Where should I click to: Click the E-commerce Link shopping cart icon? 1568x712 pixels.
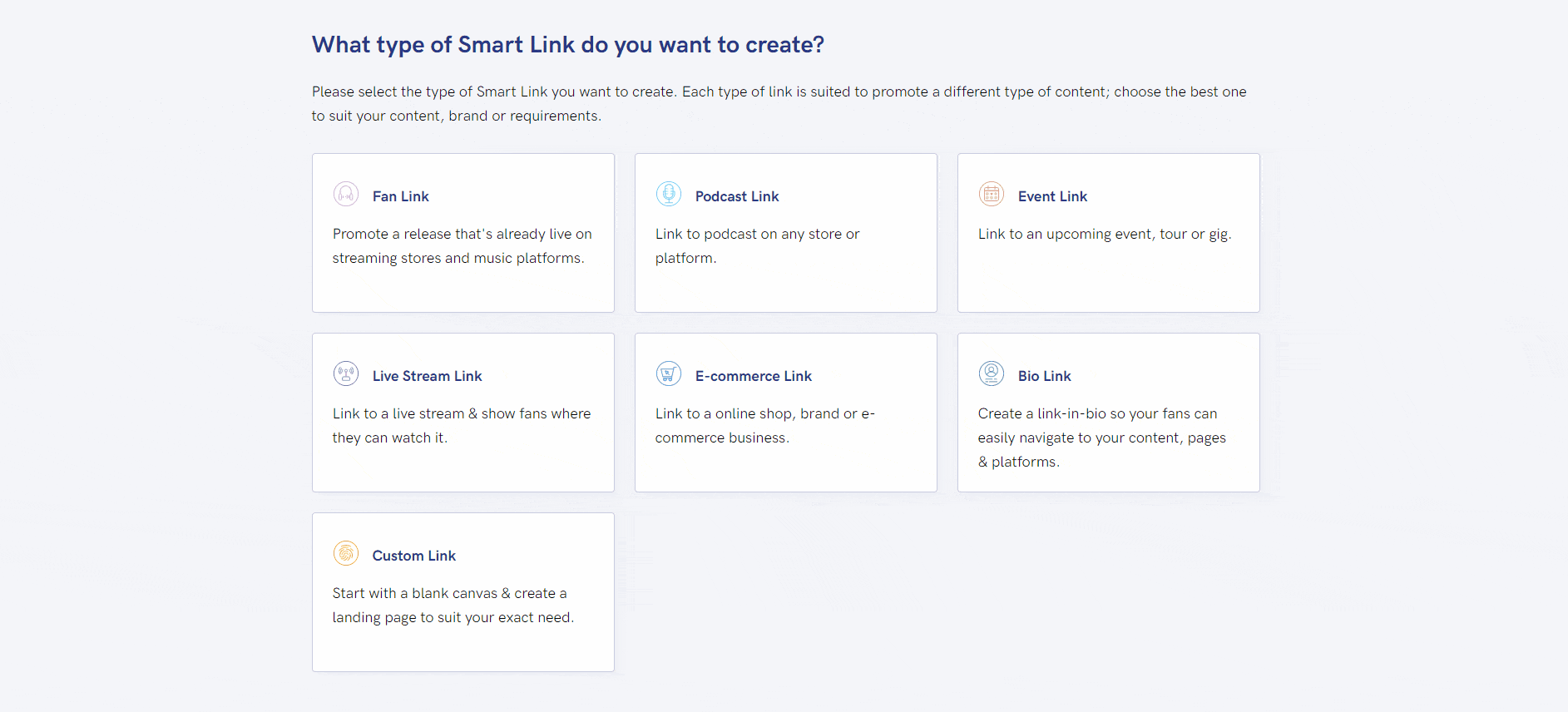pyautogui.click(x=669, y=373)
